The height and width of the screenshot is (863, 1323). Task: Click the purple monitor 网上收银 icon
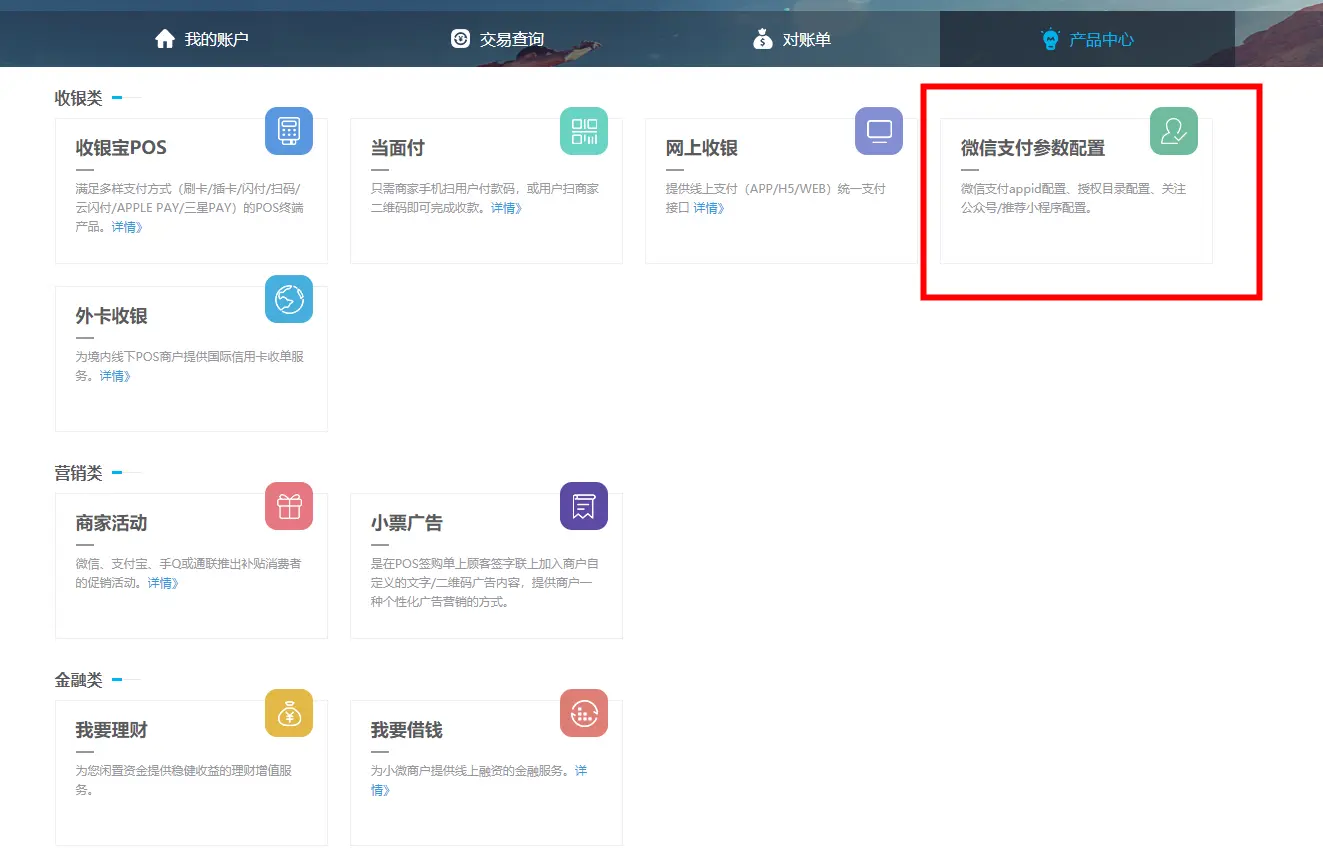879,131
